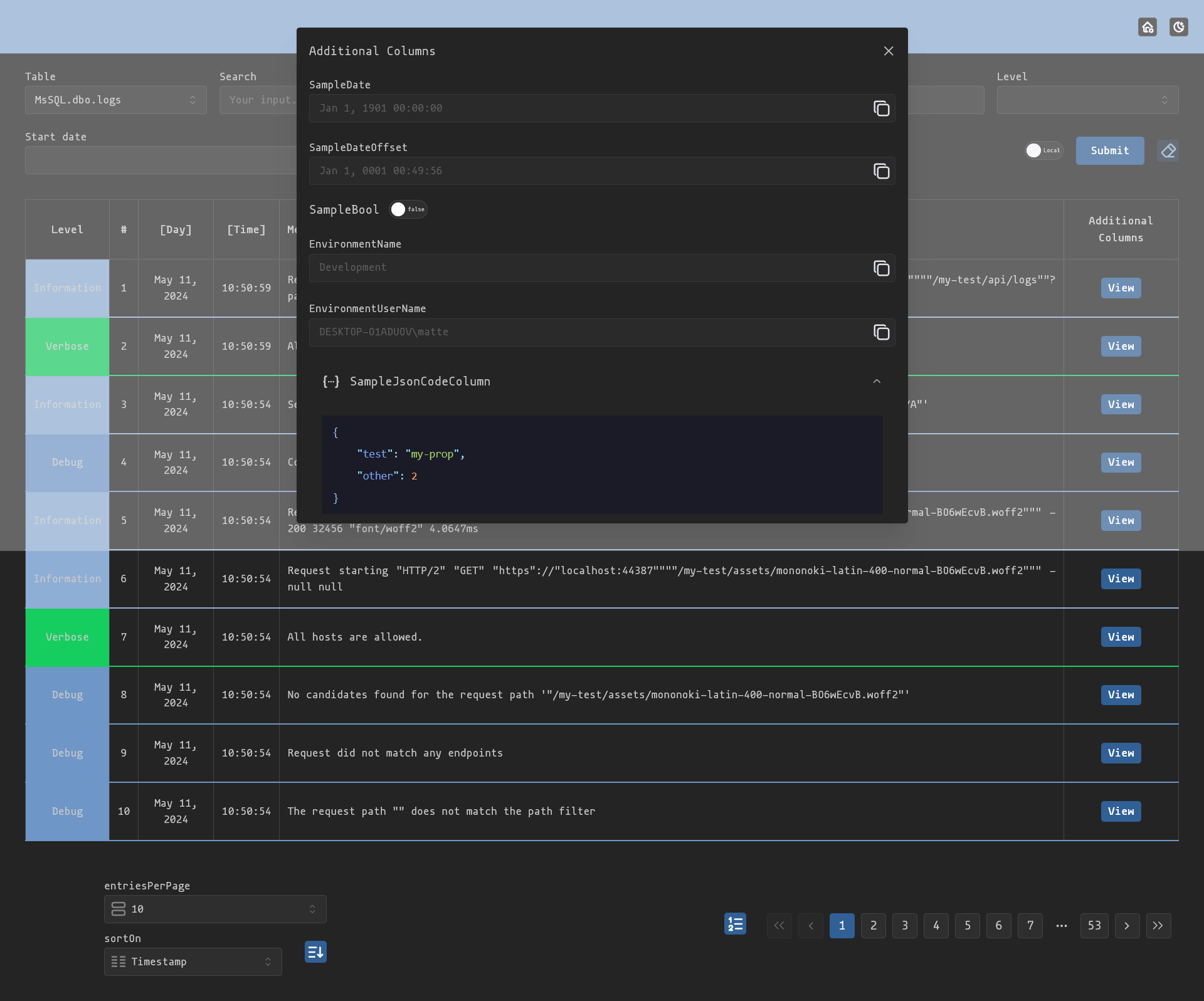The height and width of the screenshot is (1001, 1204).
Task: Click the numbered list icon by pagination
Action: 735,924
